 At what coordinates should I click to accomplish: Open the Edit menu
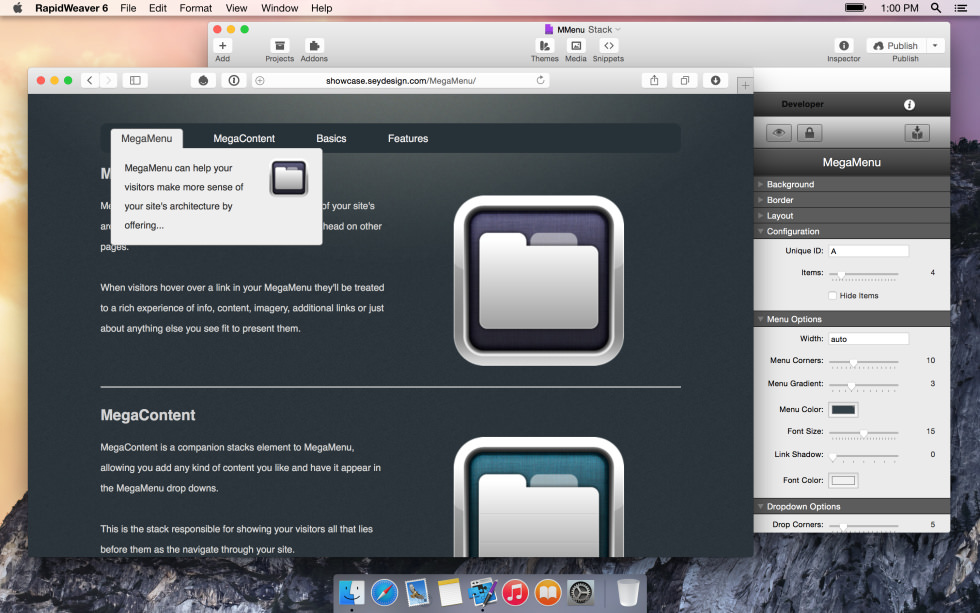pyautogui.click(x=158, y=8)
